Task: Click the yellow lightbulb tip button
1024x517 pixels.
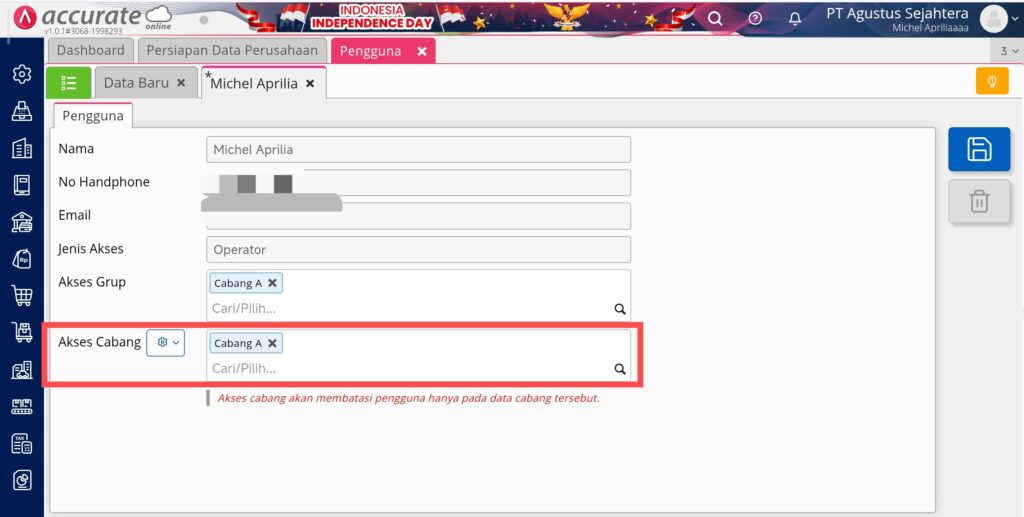Action: [x=992, y=81]
